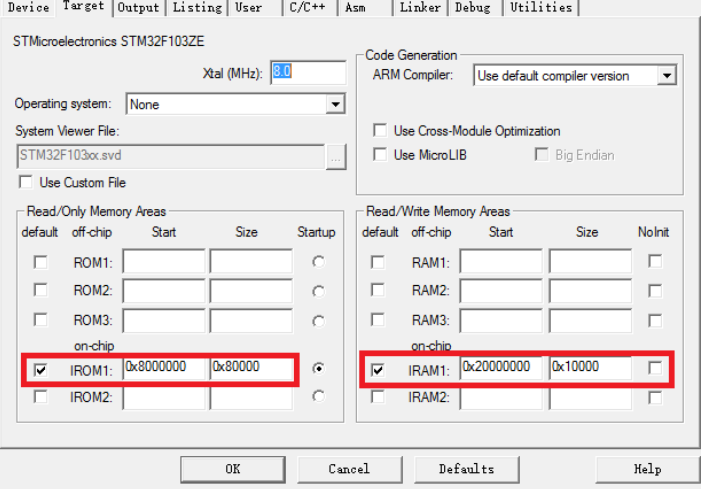Click the IRAM1 Start field 0x20000000

point(501,368)
